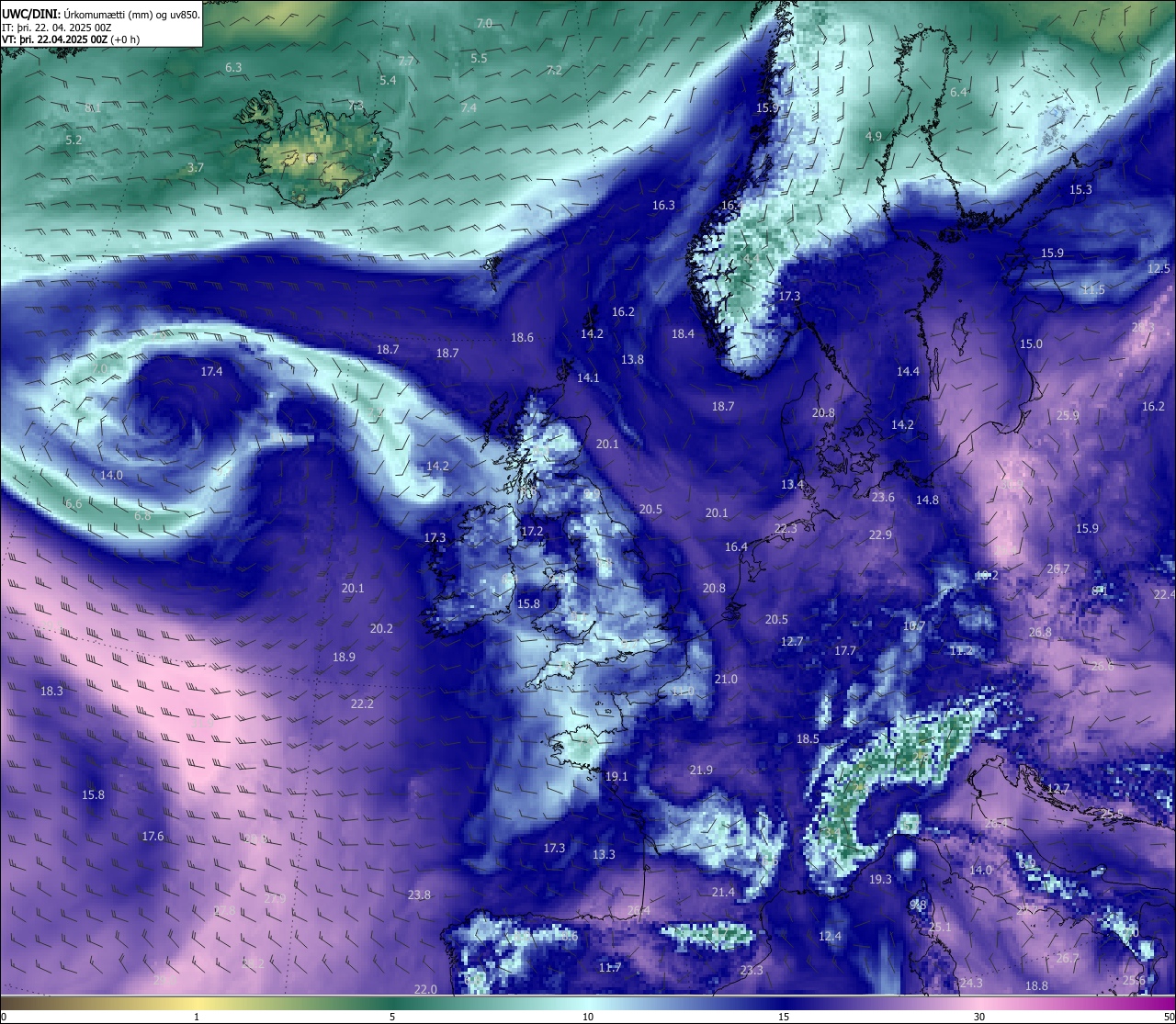The image size is (1176, 1024).
Task: Click the 14.8 value label
Action: coord(927,501)
